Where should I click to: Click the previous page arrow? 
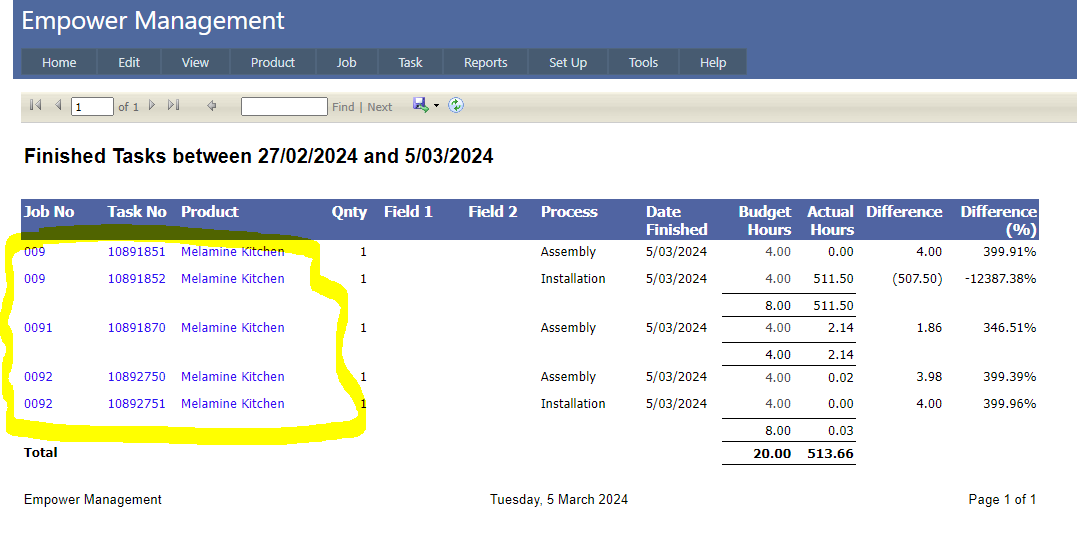tap(58, 105)
